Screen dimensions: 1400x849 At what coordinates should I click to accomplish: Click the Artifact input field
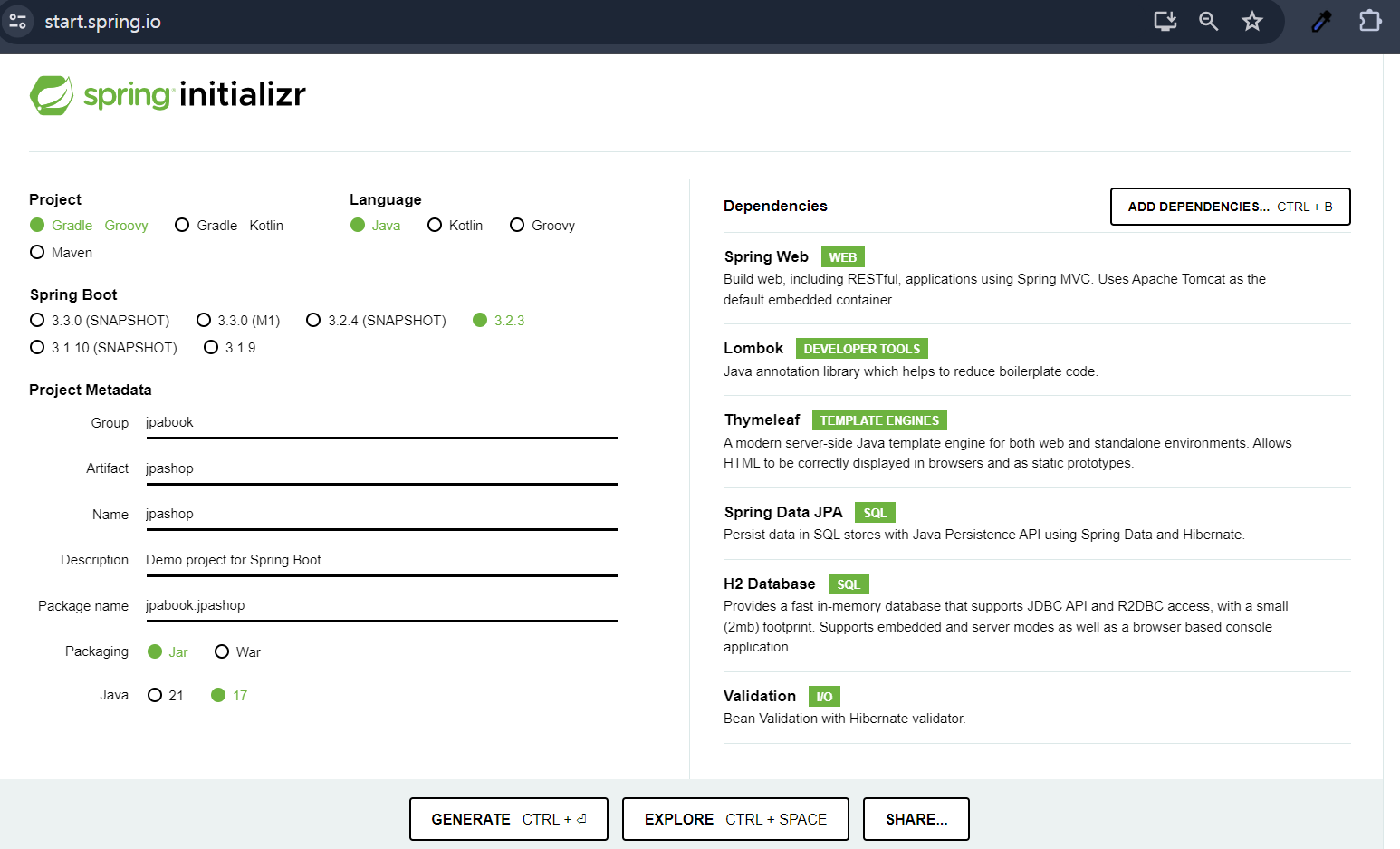[381, 469]
